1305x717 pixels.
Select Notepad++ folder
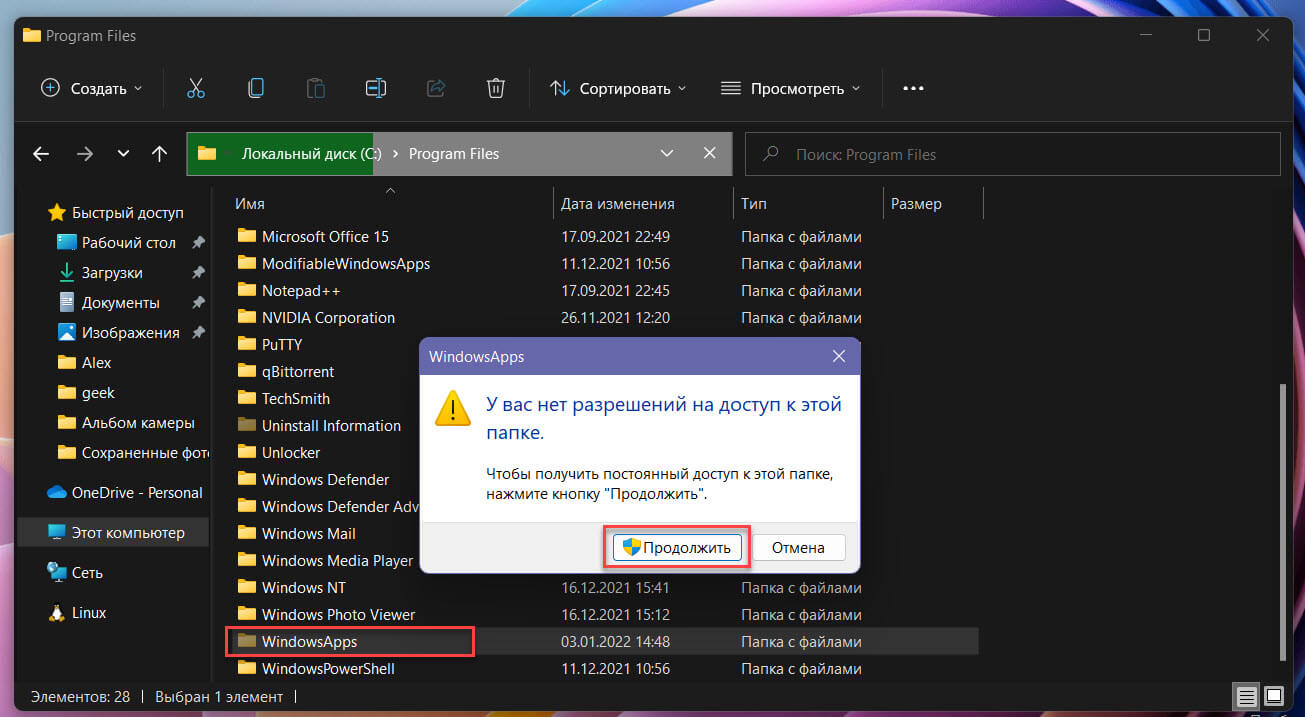coord(301,291)
